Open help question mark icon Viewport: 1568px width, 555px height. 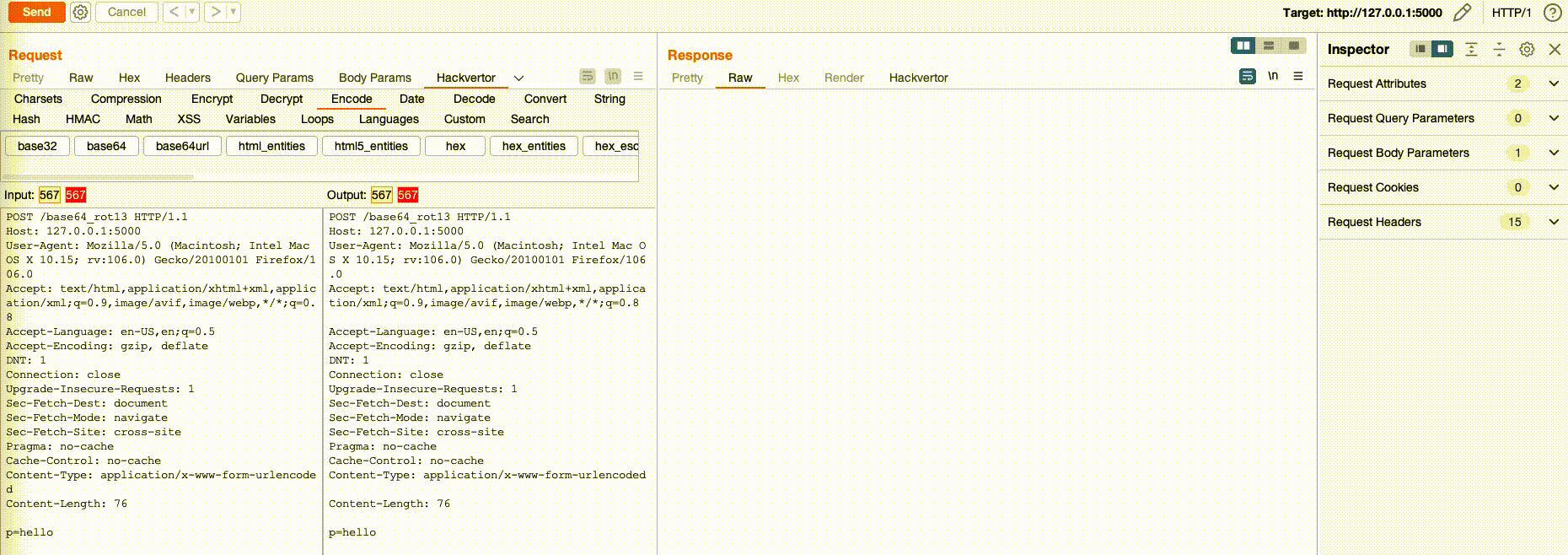click(x=1552, y=13)
